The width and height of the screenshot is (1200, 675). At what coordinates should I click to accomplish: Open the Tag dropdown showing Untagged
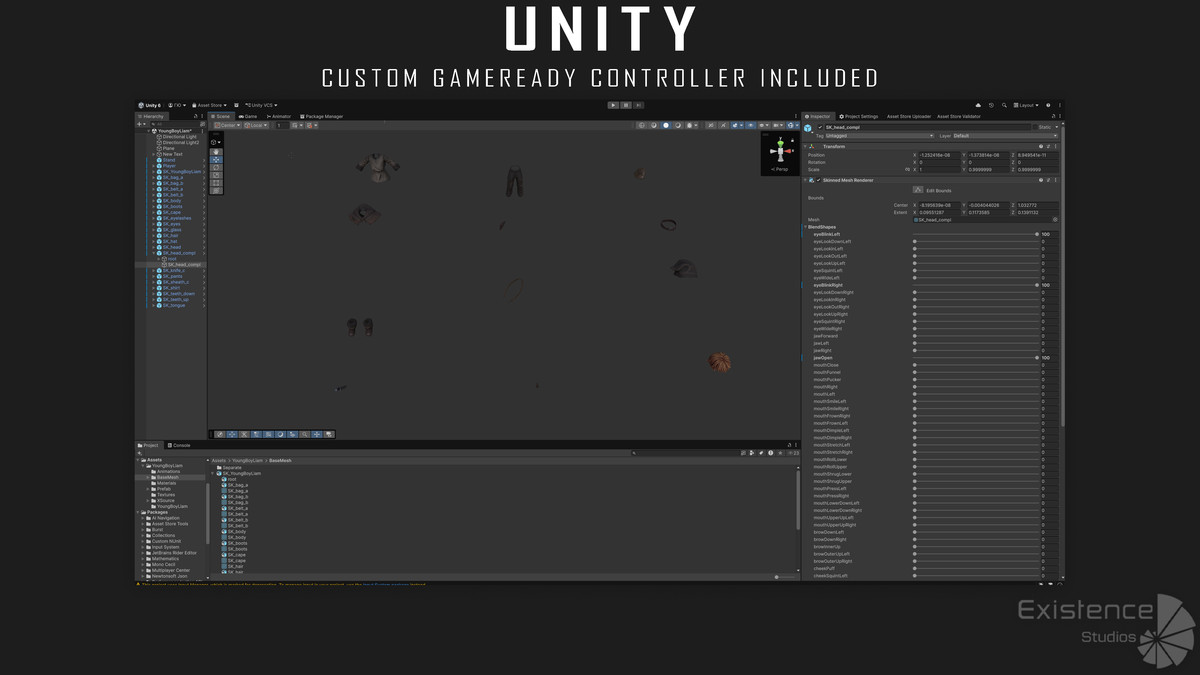point(880,136)
